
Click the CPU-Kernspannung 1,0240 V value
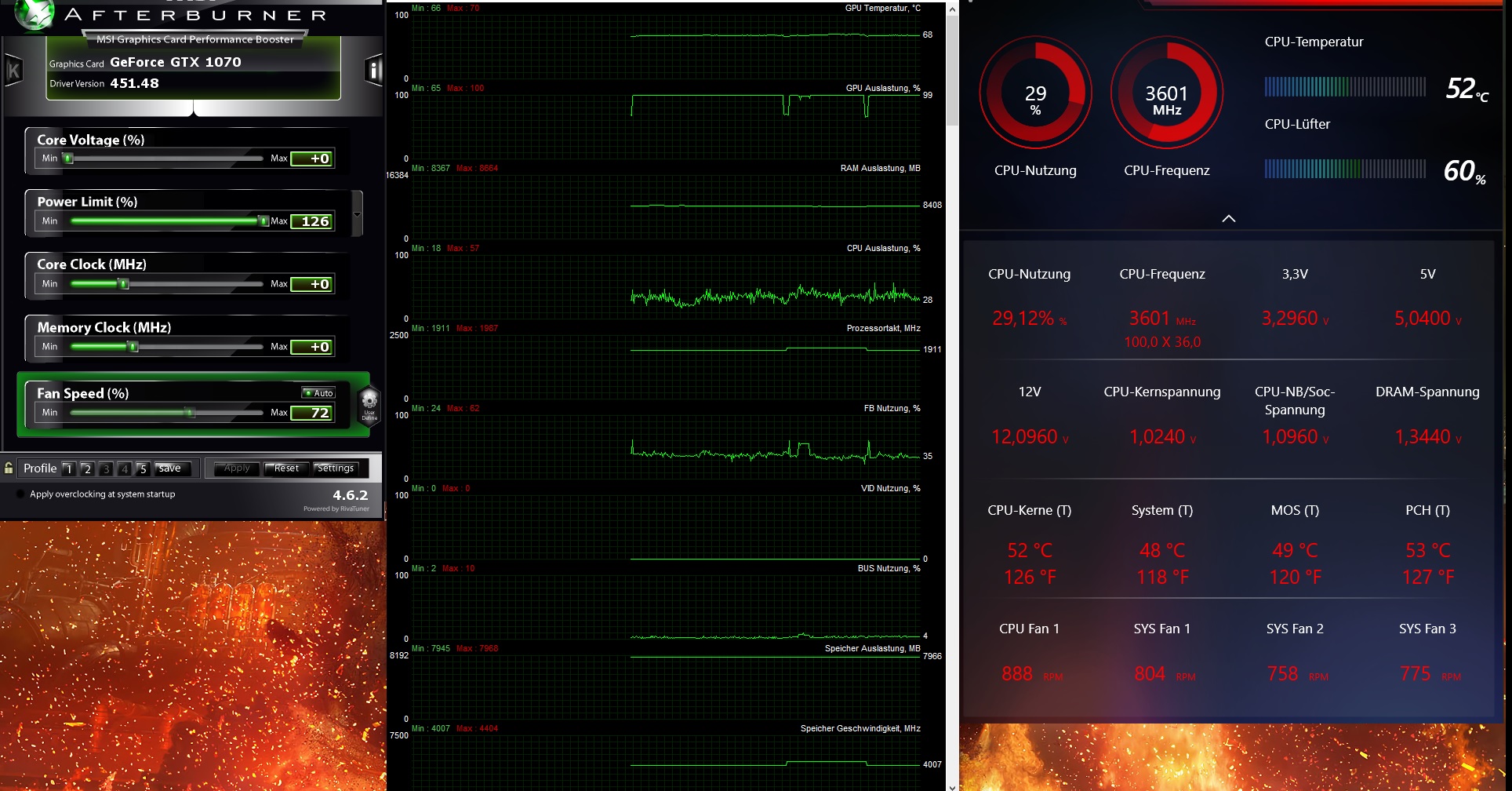tap(1162, 437)
